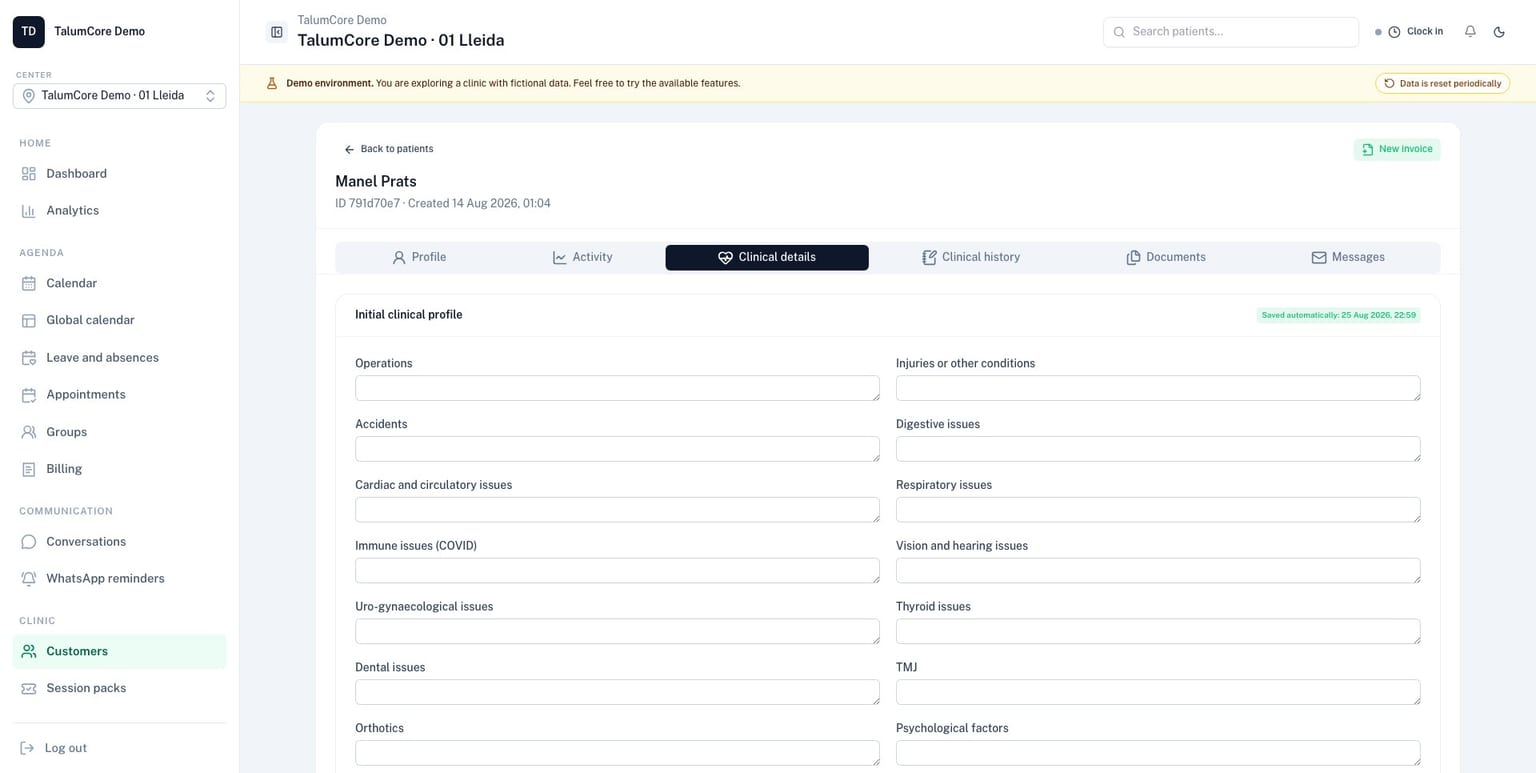Click the Injuries or other conditions field
The height and width of the screenshot is (773, 1536).
(x=1158, y=389)
